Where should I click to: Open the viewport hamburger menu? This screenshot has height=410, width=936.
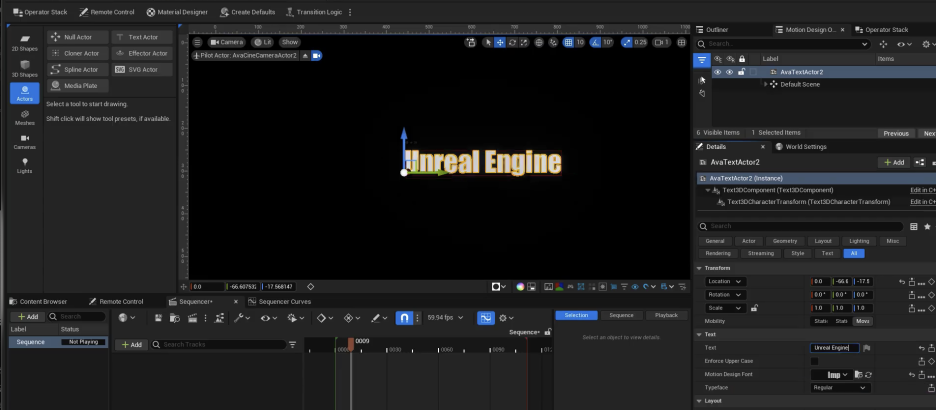(198, 42)
